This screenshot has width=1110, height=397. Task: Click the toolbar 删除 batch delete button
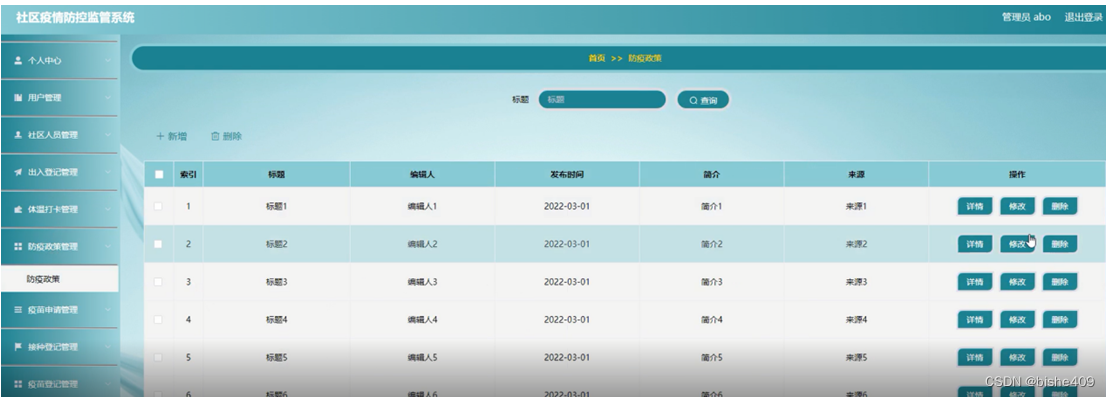227,137
